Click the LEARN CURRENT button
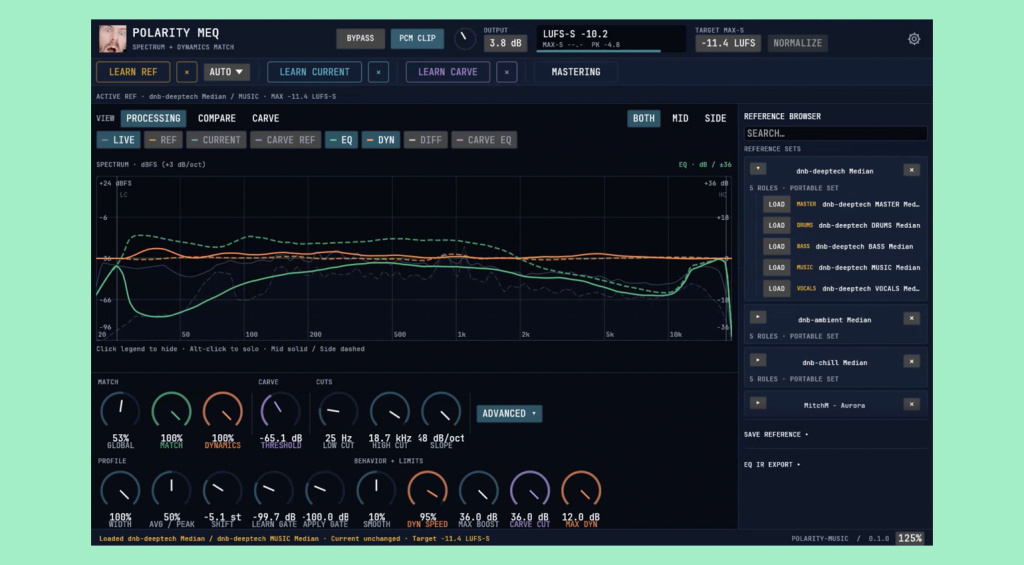The width and height of the screenshot is (1024, 565). tap(314, 72)
